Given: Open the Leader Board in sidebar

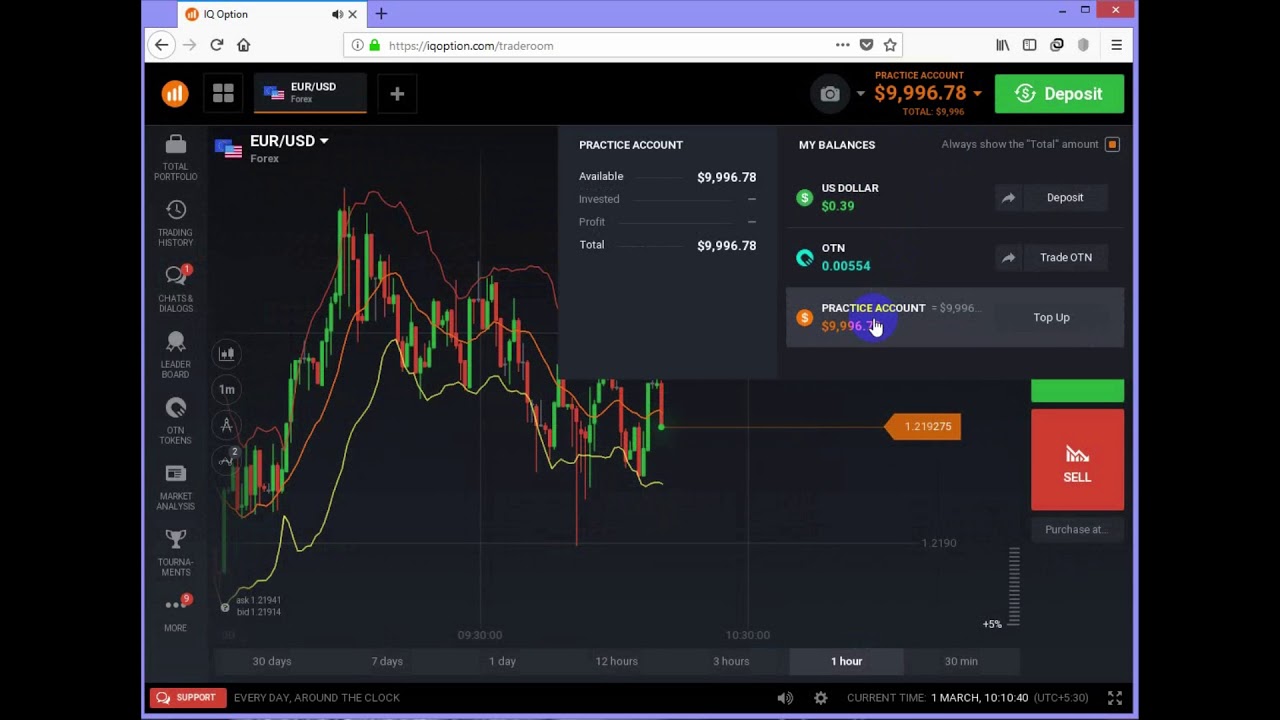Looking at the screenshot, I should pos(175,355).
